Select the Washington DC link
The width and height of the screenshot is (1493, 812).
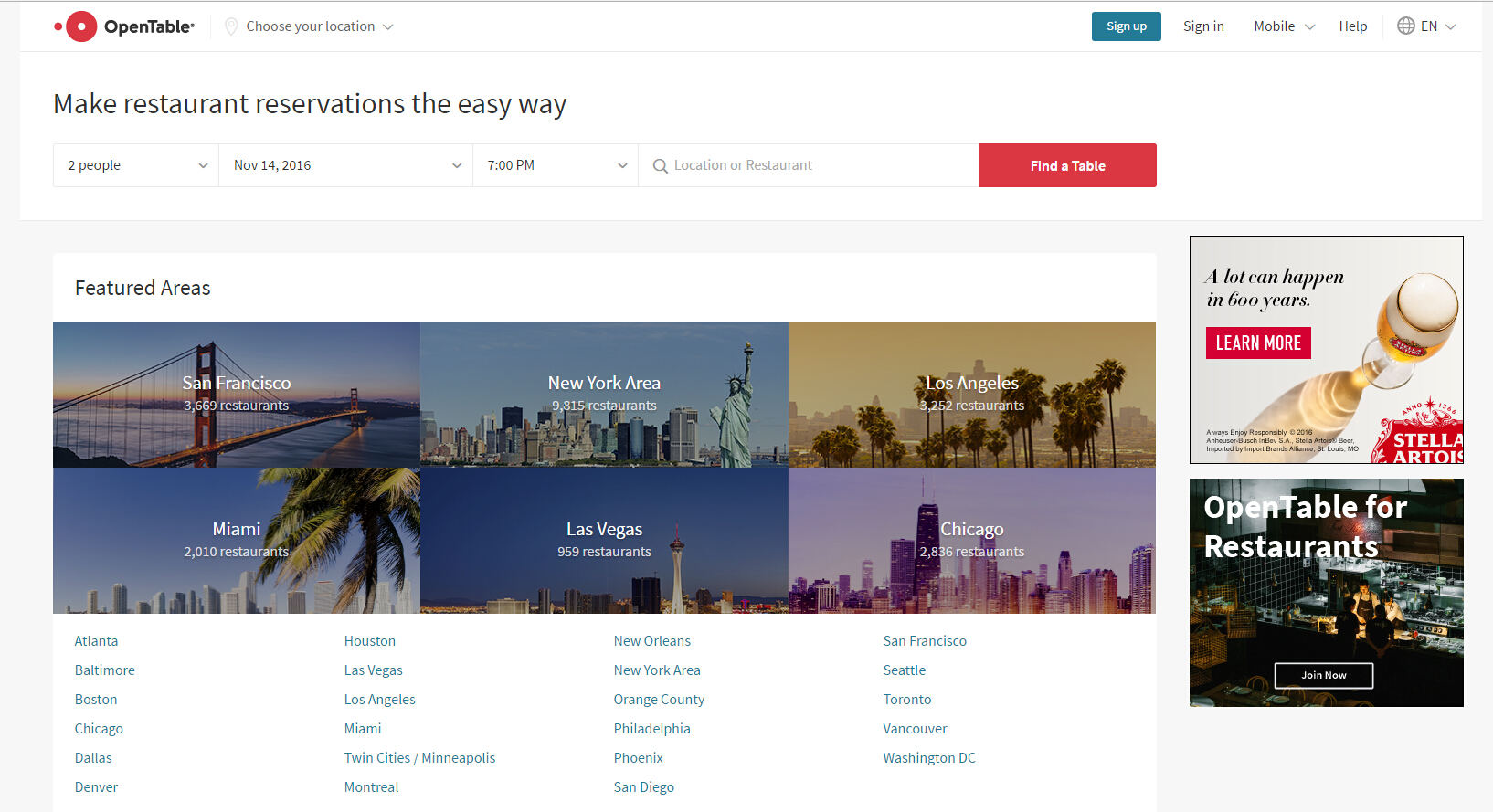(x=929, y=758)
